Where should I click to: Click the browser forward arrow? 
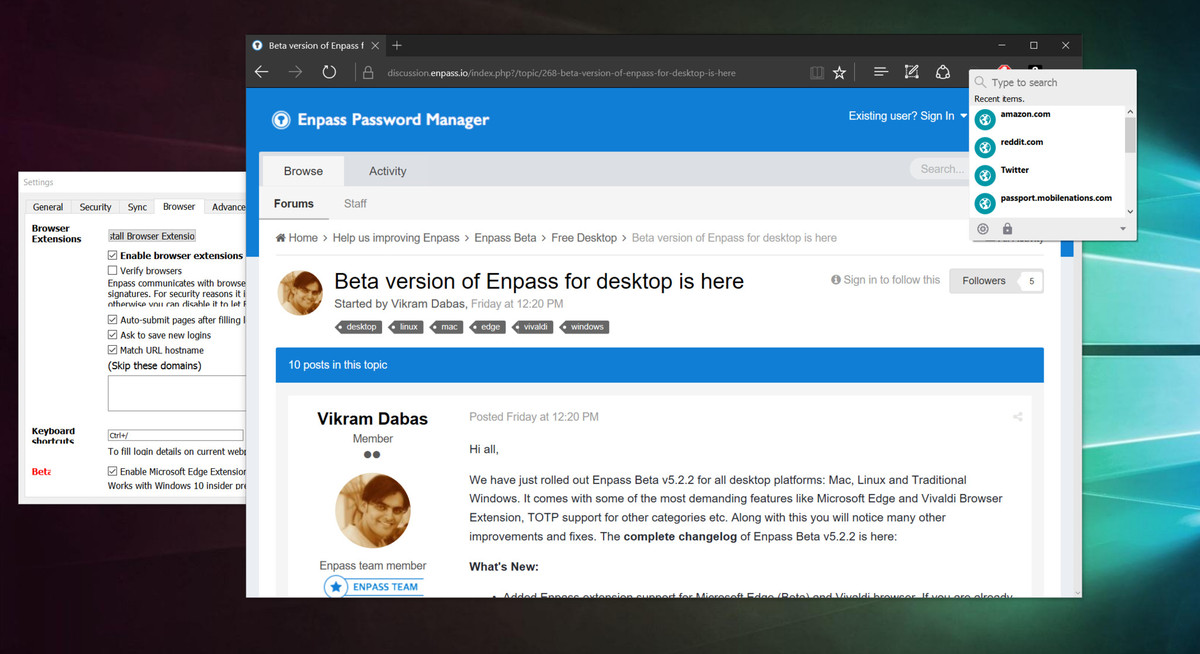pyautogui.click(x=295, y=72)
